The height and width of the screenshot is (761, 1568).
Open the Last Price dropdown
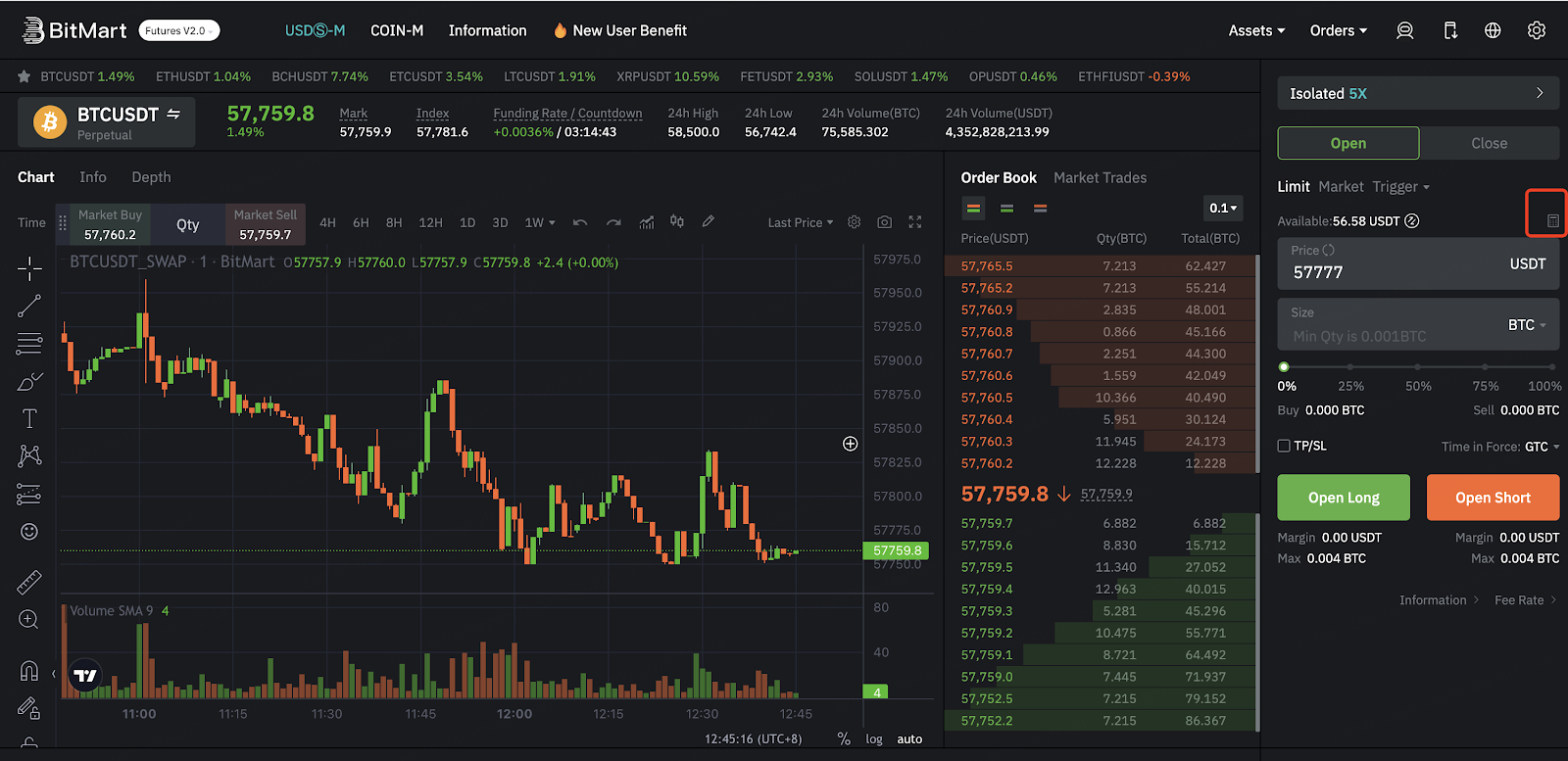click(x=801, y=222)
